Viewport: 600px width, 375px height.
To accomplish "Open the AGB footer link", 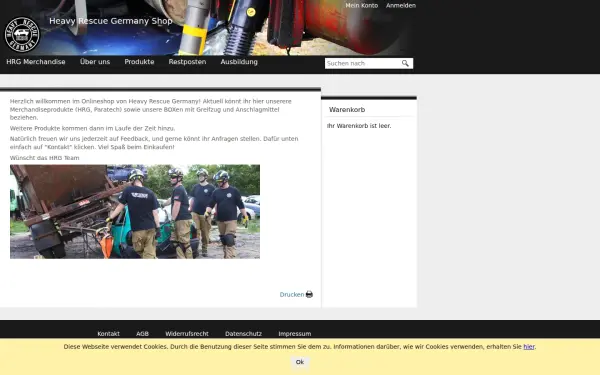I will tap(142, 334).
